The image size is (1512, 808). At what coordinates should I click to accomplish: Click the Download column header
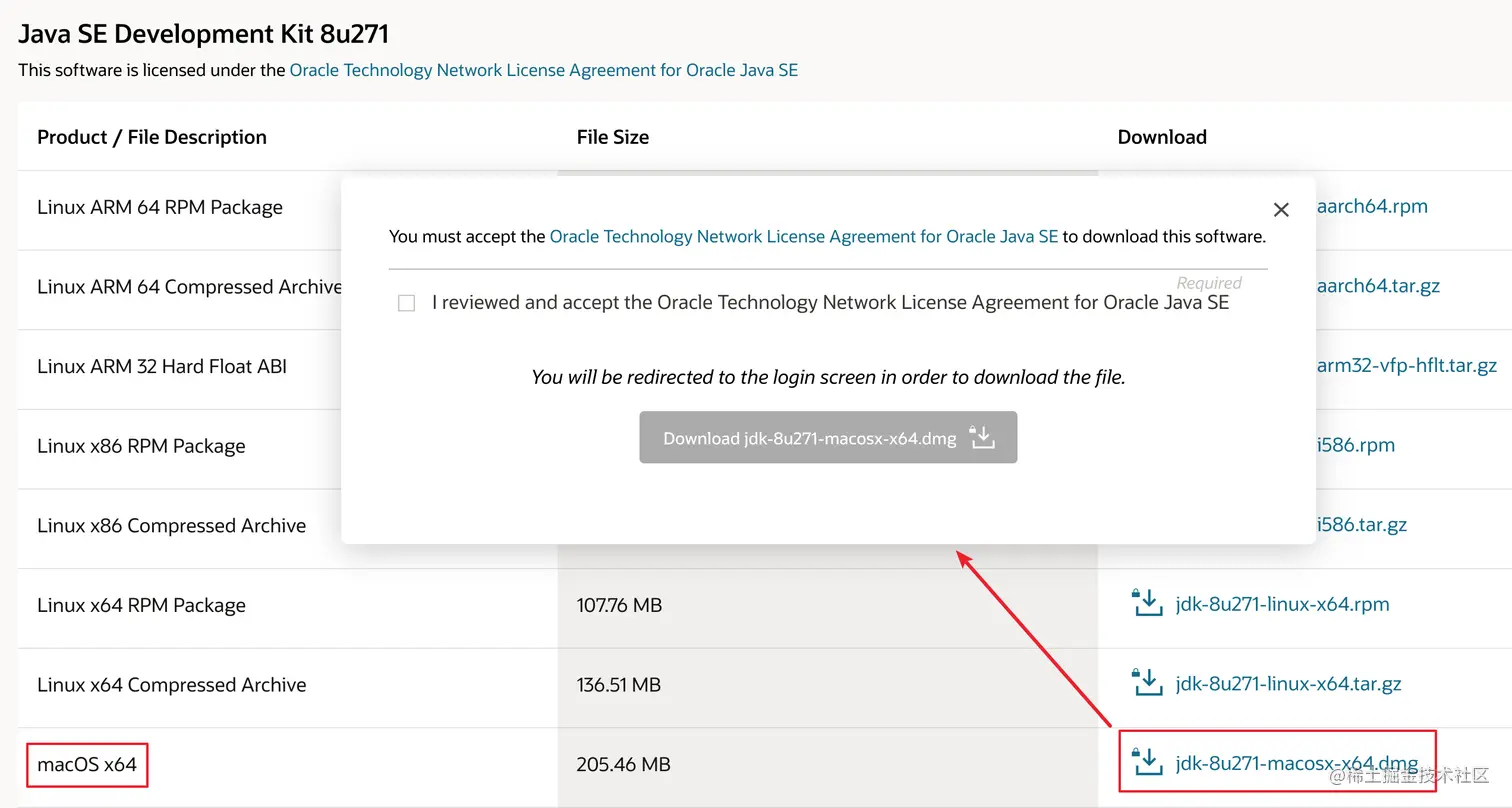pyautogui.click(x=1162, y=137)
